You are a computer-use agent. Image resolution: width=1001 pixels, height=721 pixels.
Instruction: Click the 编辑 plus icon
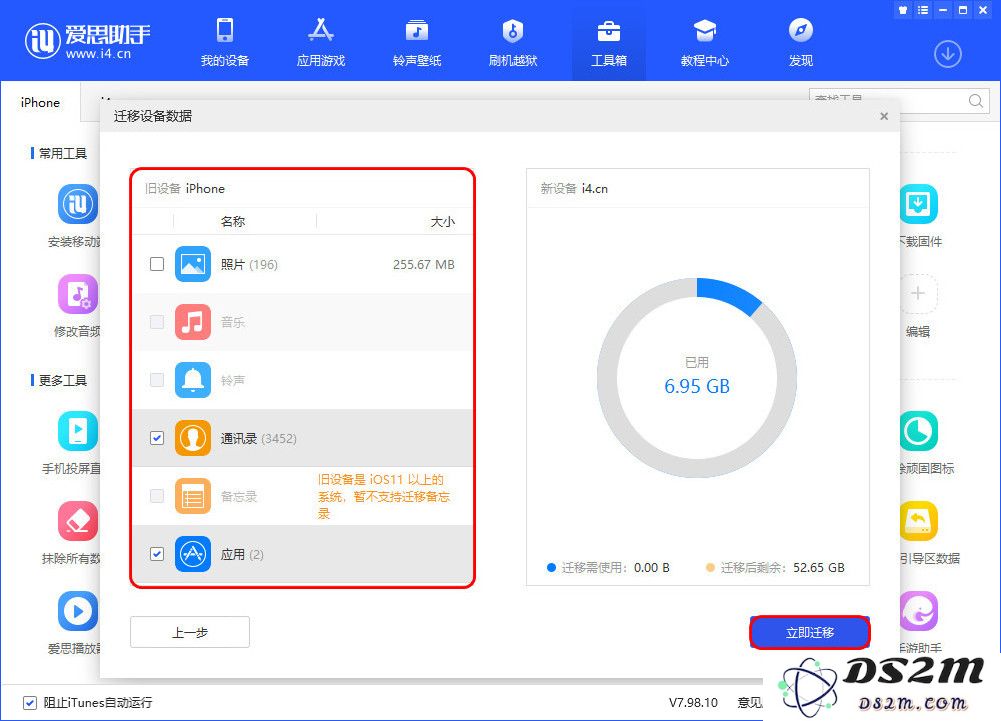(x=919, y=294)
